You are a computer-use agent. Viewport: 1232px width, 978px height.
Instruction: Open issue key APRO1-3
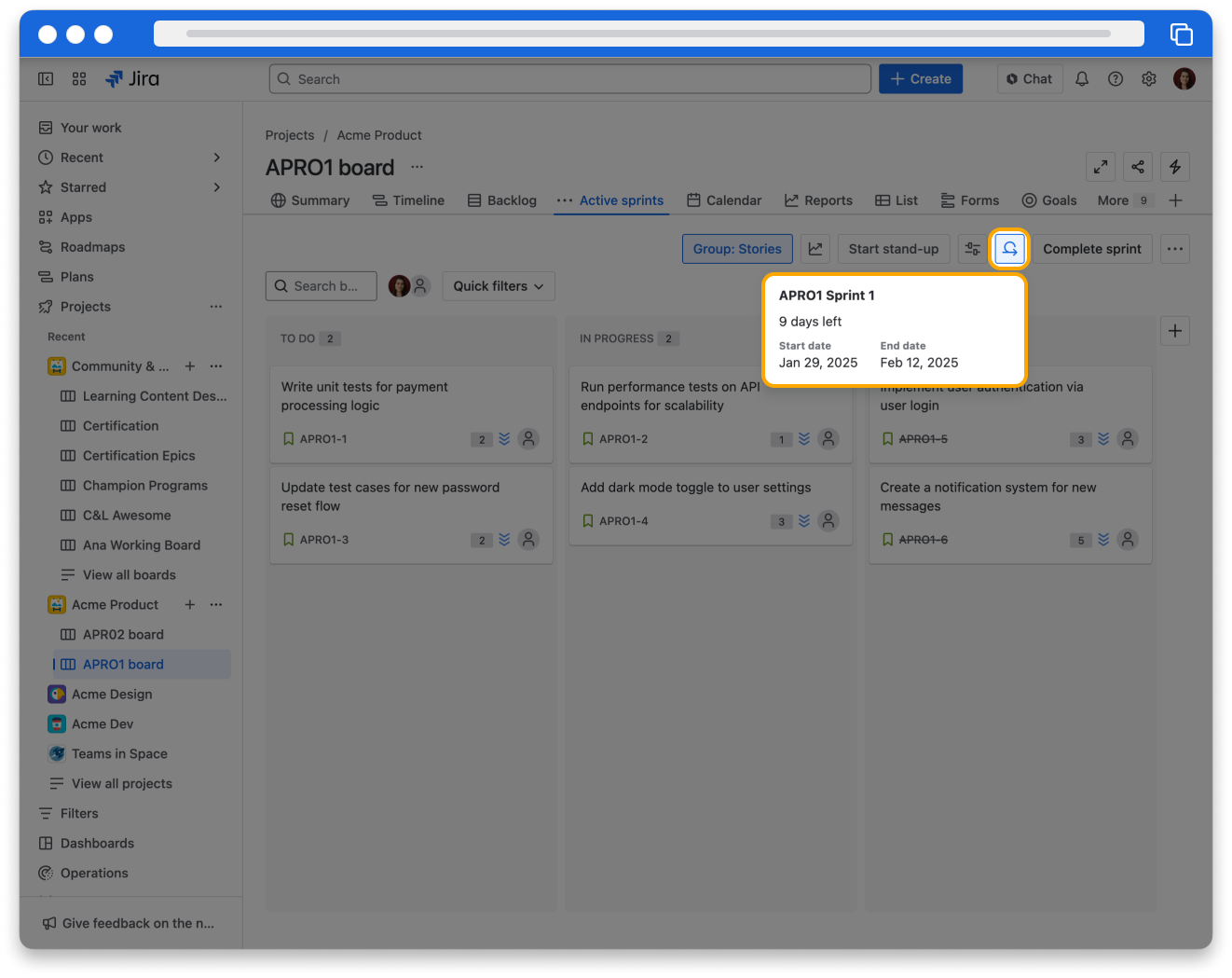click(x=324, y=540)
